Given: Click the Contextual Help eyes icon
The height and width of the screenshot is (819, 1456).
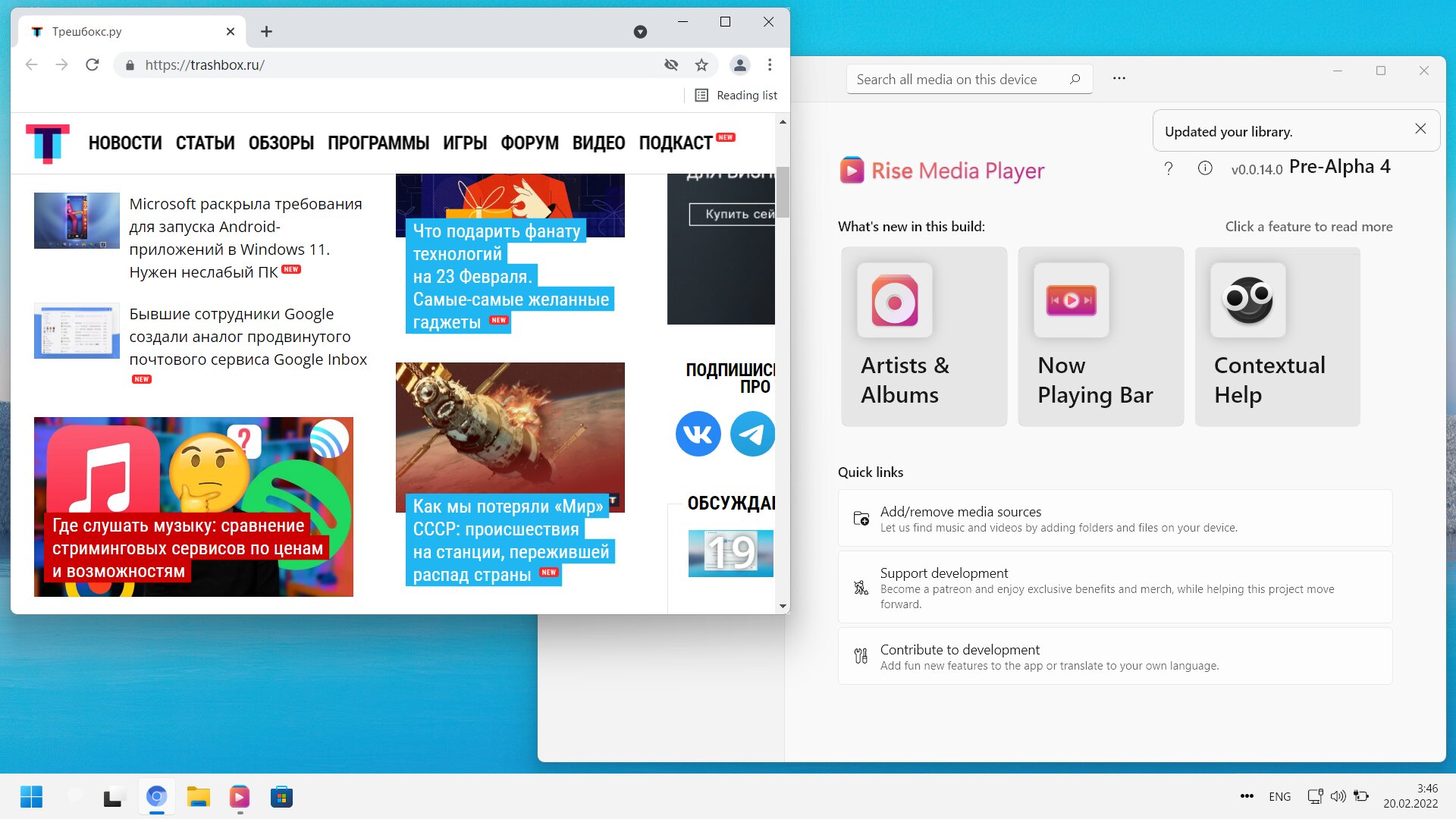Looking at the screenshot, I should point(1248,300).
